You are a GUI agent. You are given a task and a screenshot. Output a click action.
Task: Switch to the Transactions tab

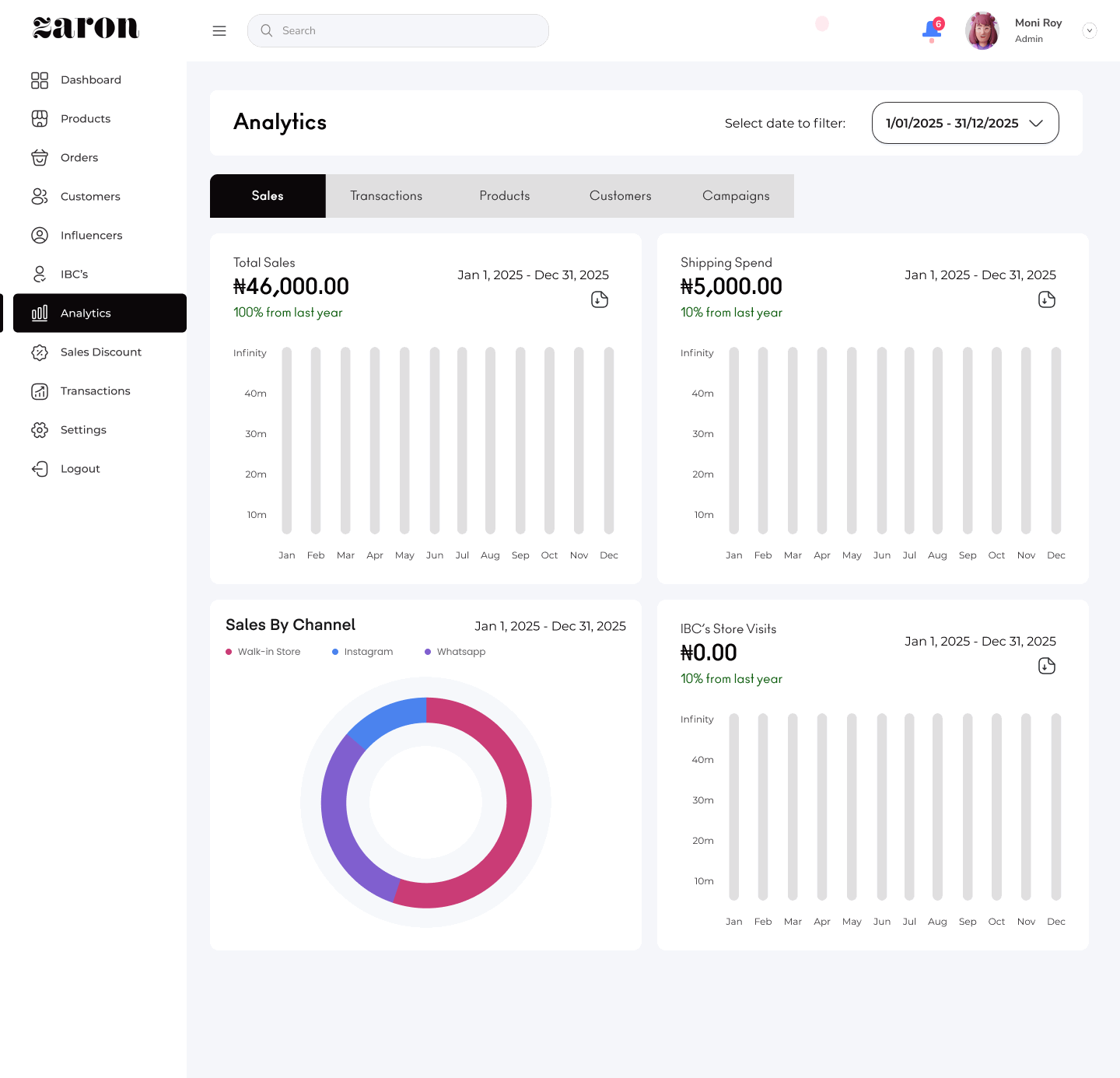pos(387,196)
